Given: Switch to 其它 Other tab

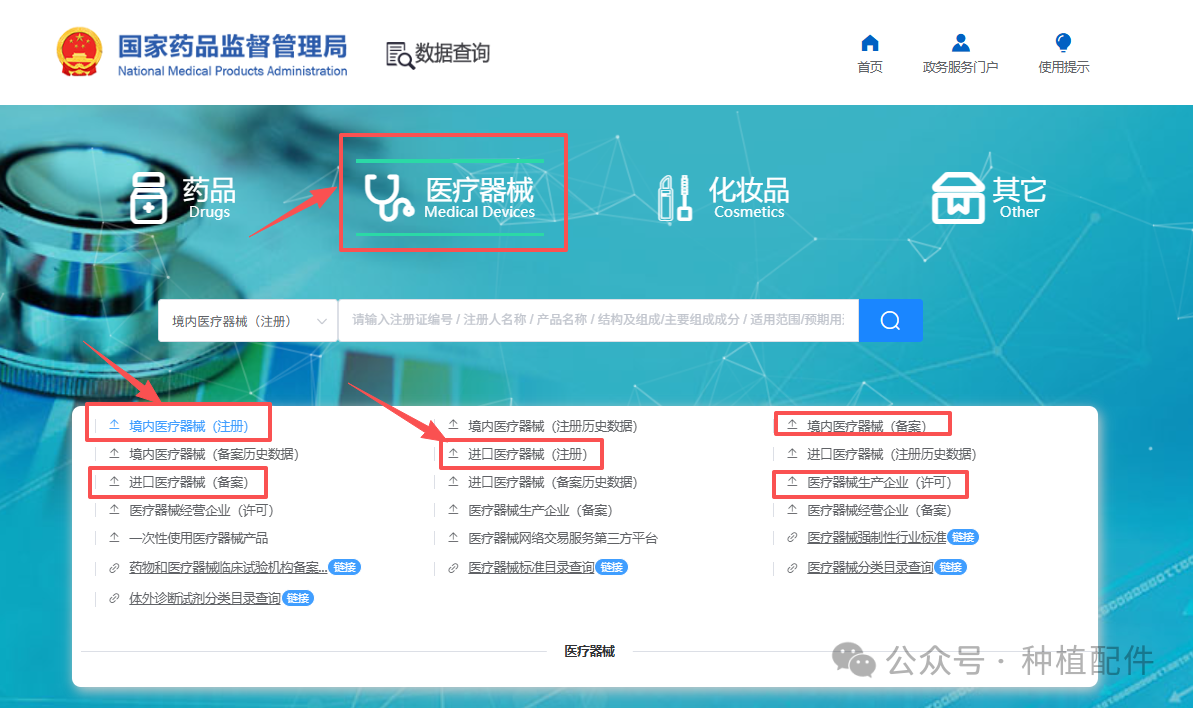Looking at the screenshot, I should click(990, 198).
